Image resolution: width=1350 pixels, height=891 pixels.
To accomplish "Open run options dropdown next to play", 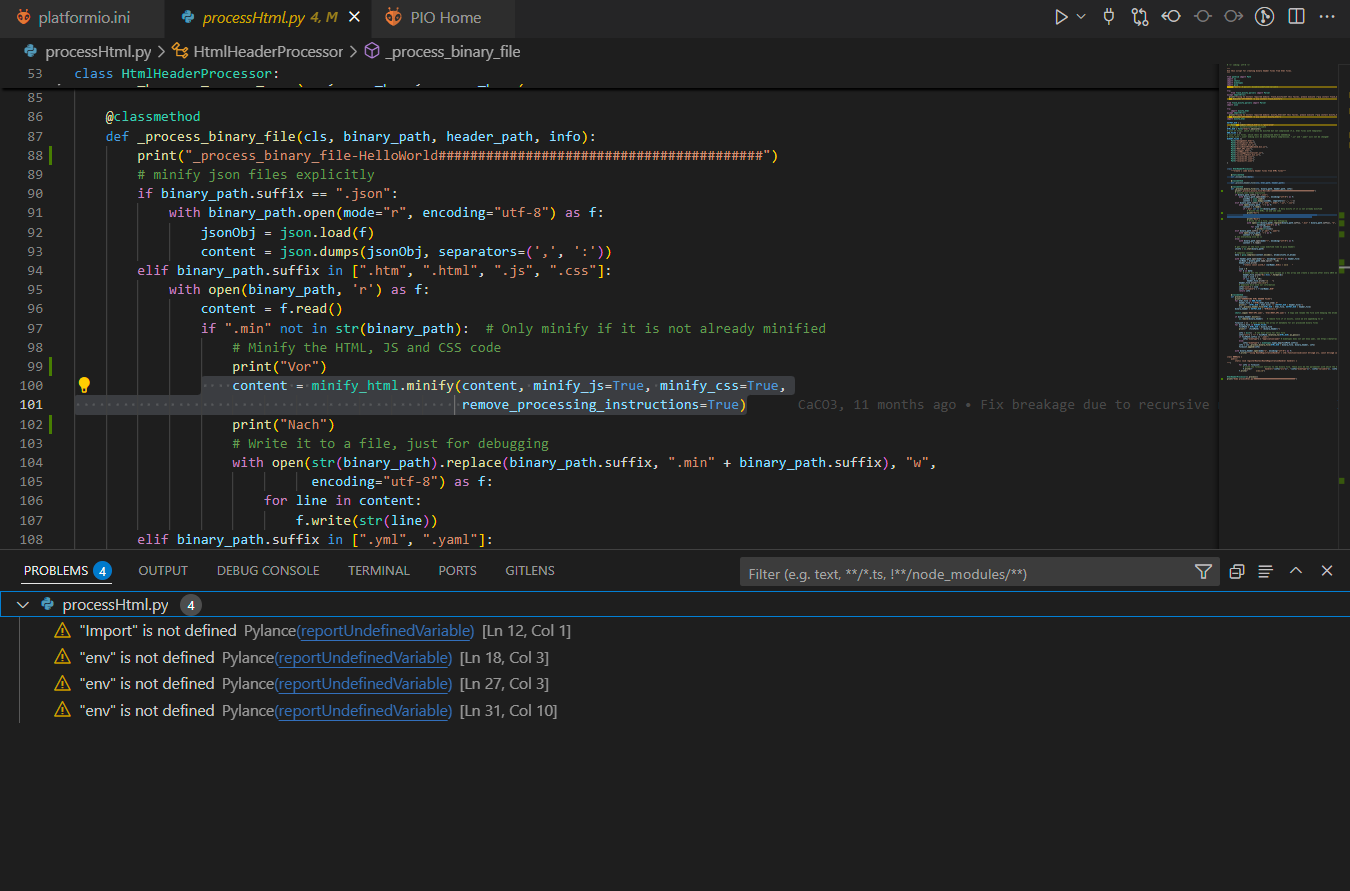I will (1081, 17).
